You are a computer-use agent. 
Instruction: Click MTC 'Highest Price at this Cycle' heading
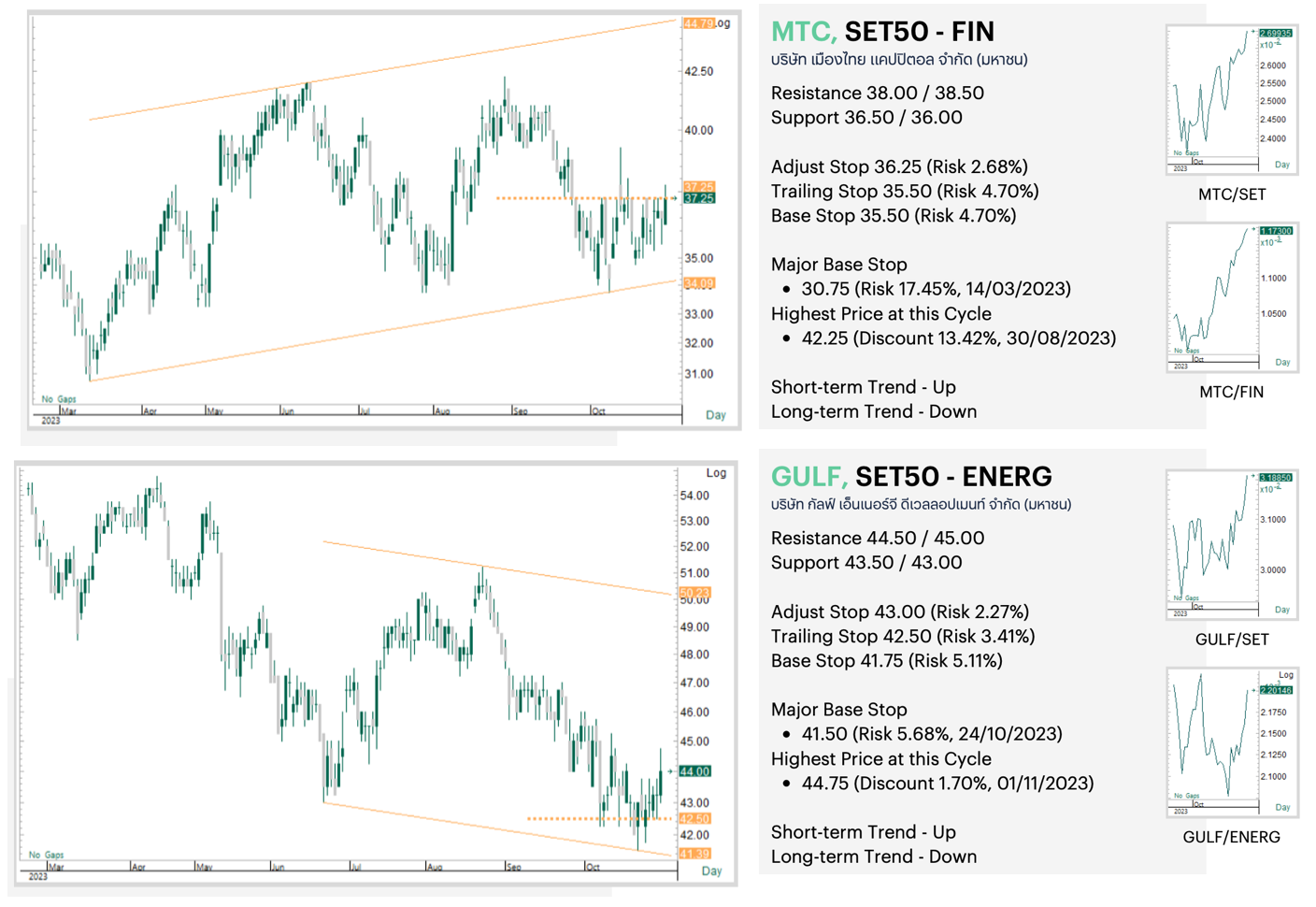pos(881,314)
